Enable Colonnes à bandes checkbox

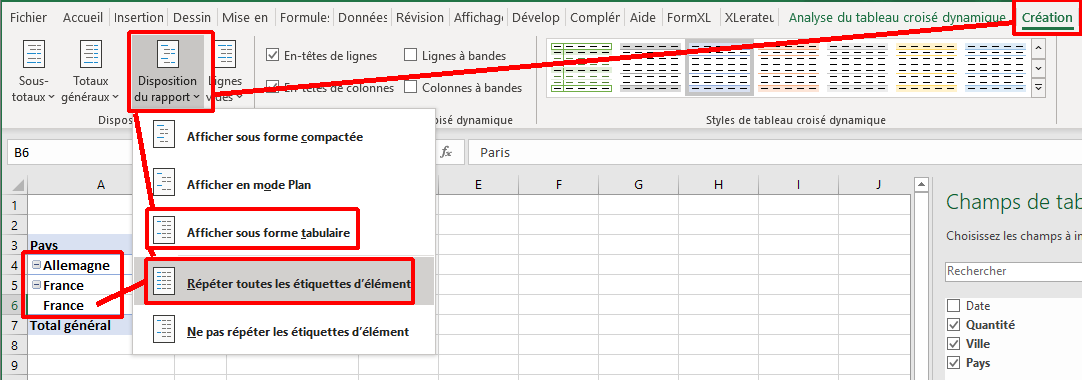(411, 88)
